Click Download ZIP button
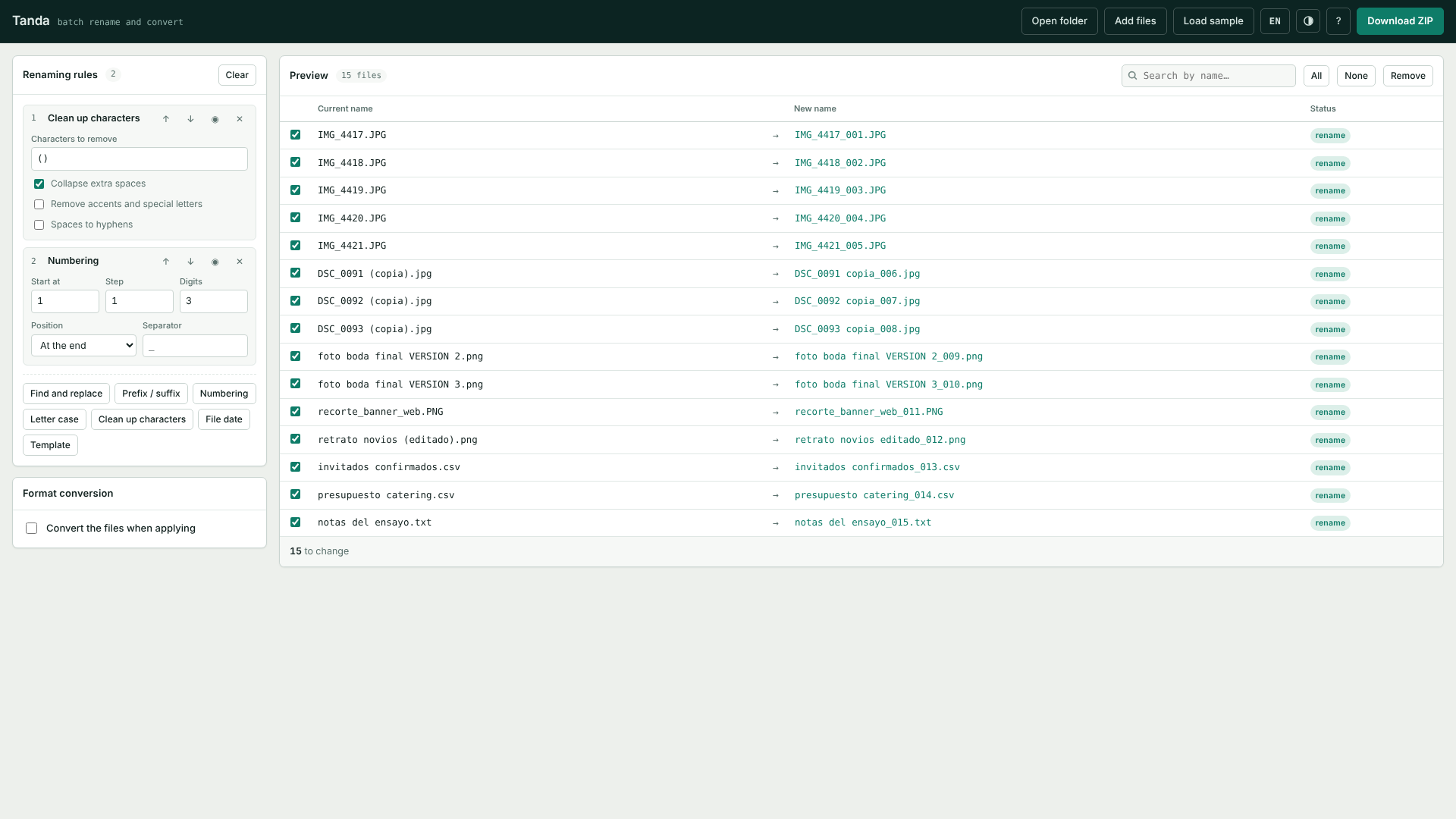 click(x=1400, y=21)
